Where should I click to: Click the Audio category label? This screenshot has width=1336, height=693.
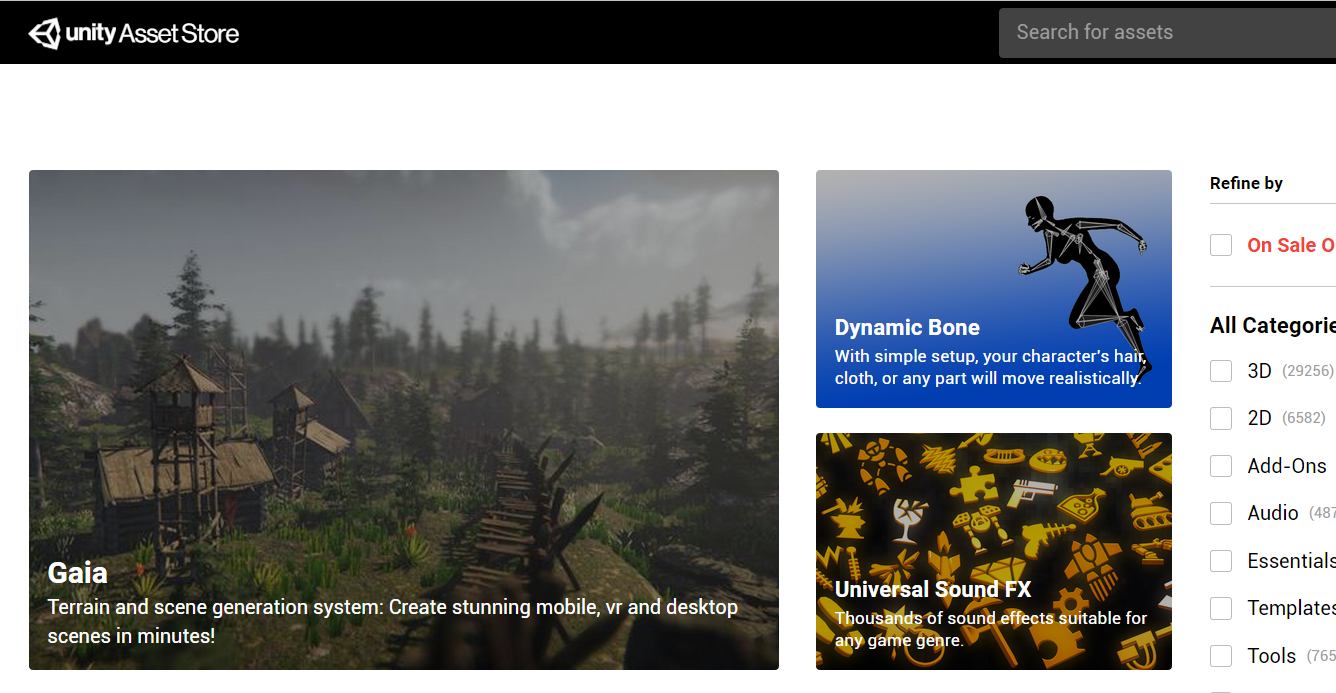coord(1273,513)
